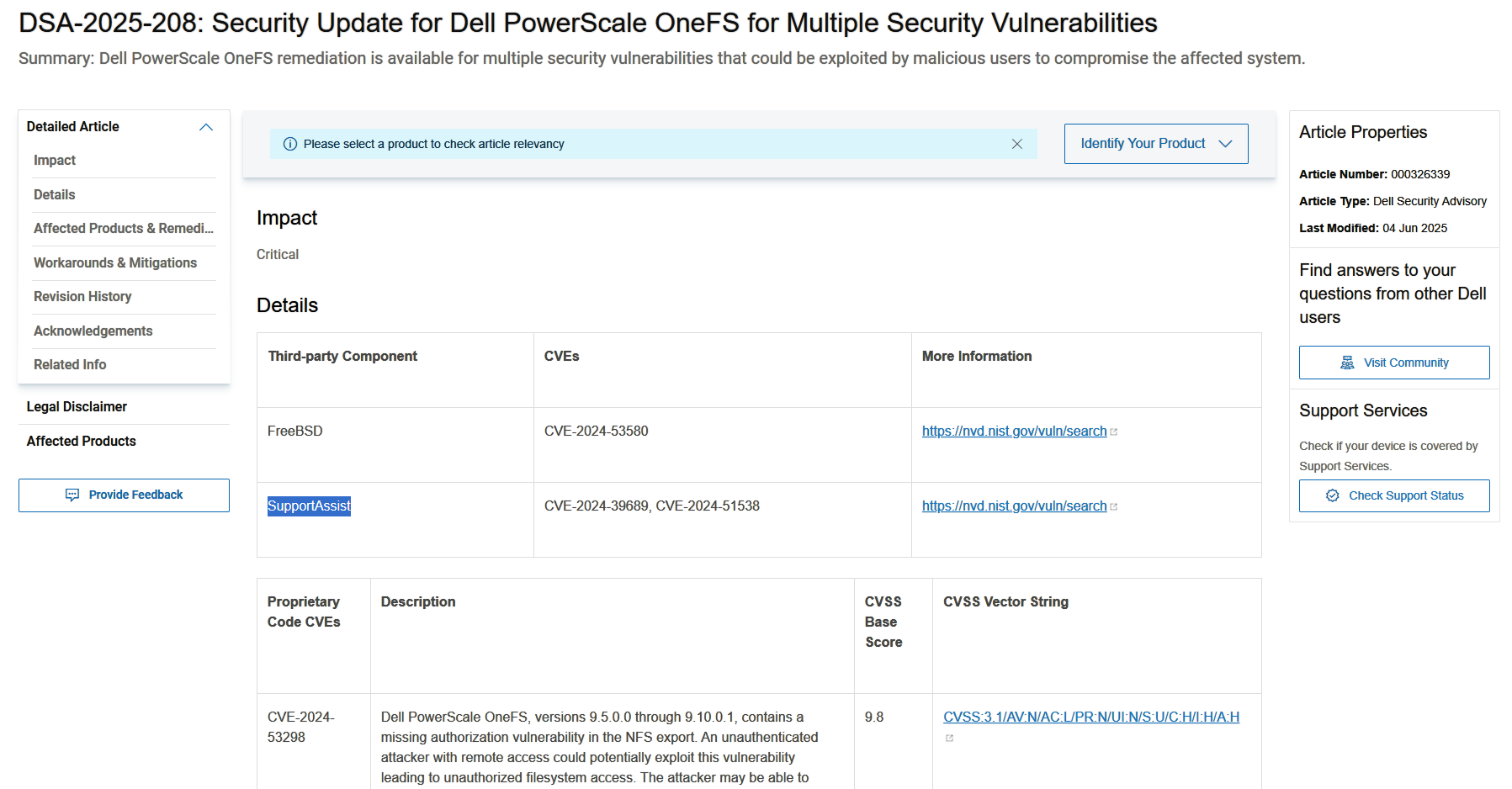The height and width of the screenshot is (789, 1512).
Task: Click external link icon under CVSS vector string
Action: 949,739
